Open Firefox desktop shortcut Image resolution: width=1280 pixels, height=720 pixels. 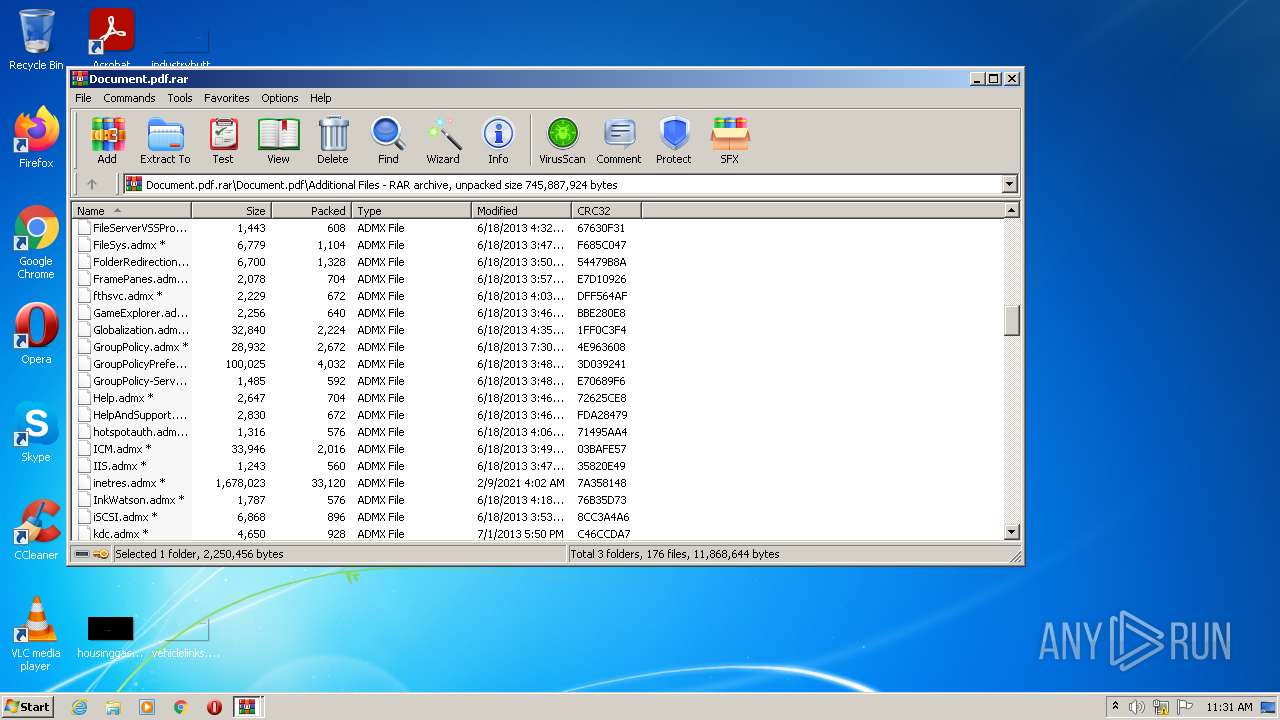point(36,138)
